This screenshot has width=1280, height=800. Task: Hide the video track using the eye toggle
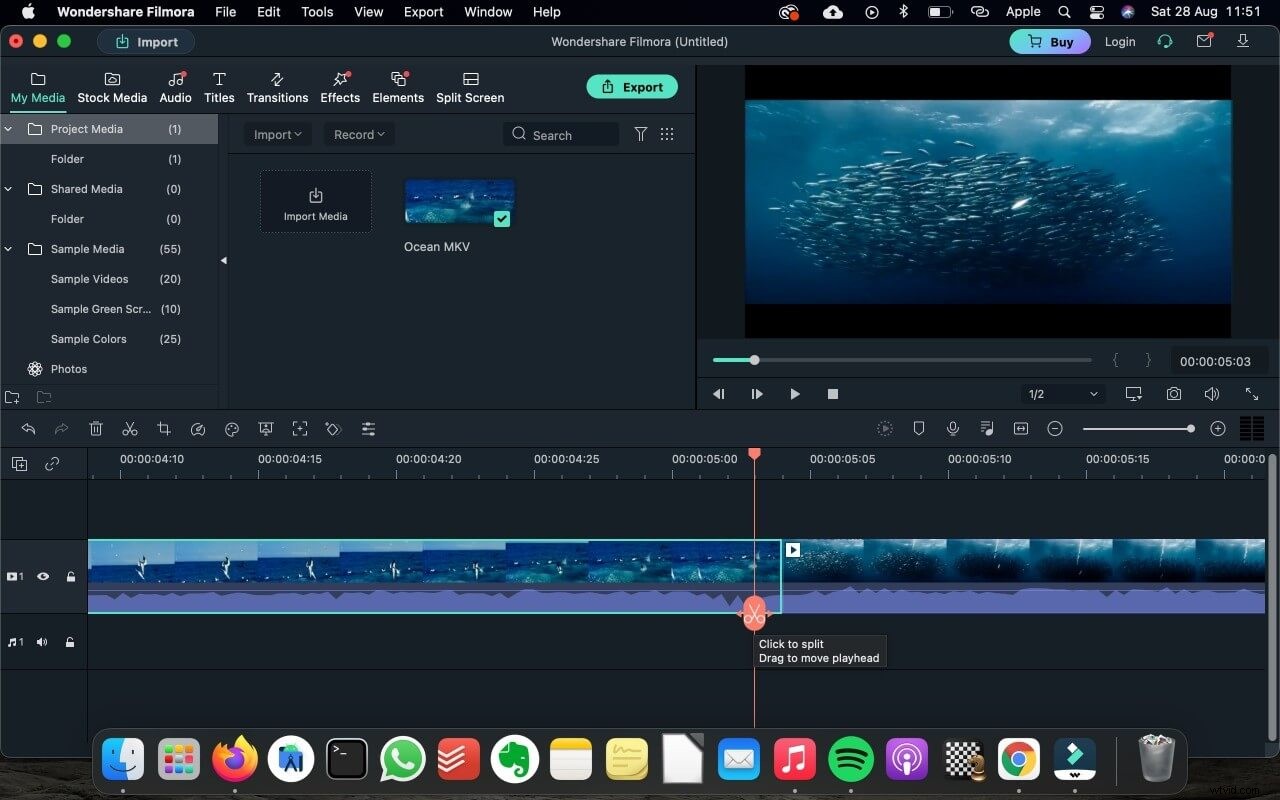43,576
